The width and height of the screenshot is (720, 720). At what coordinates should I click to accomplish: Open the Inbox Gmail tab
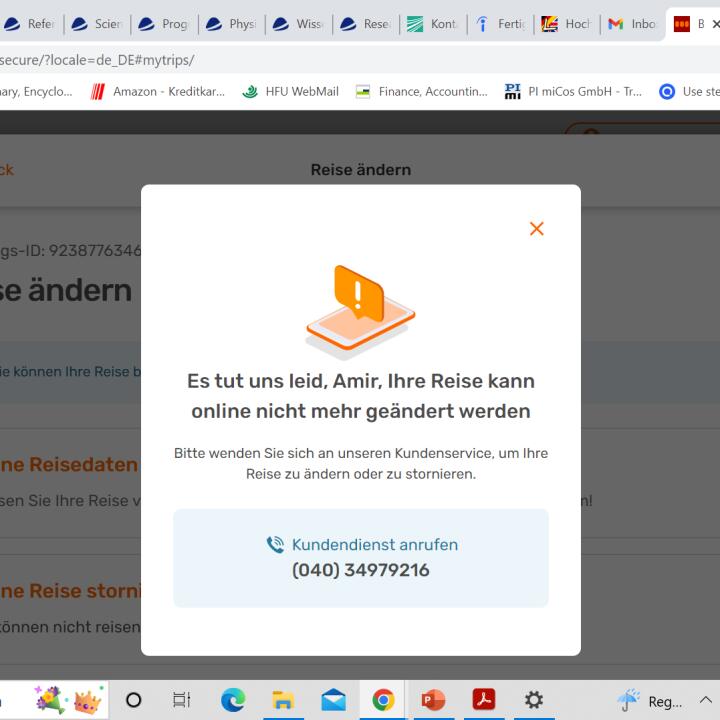point(632,24)
